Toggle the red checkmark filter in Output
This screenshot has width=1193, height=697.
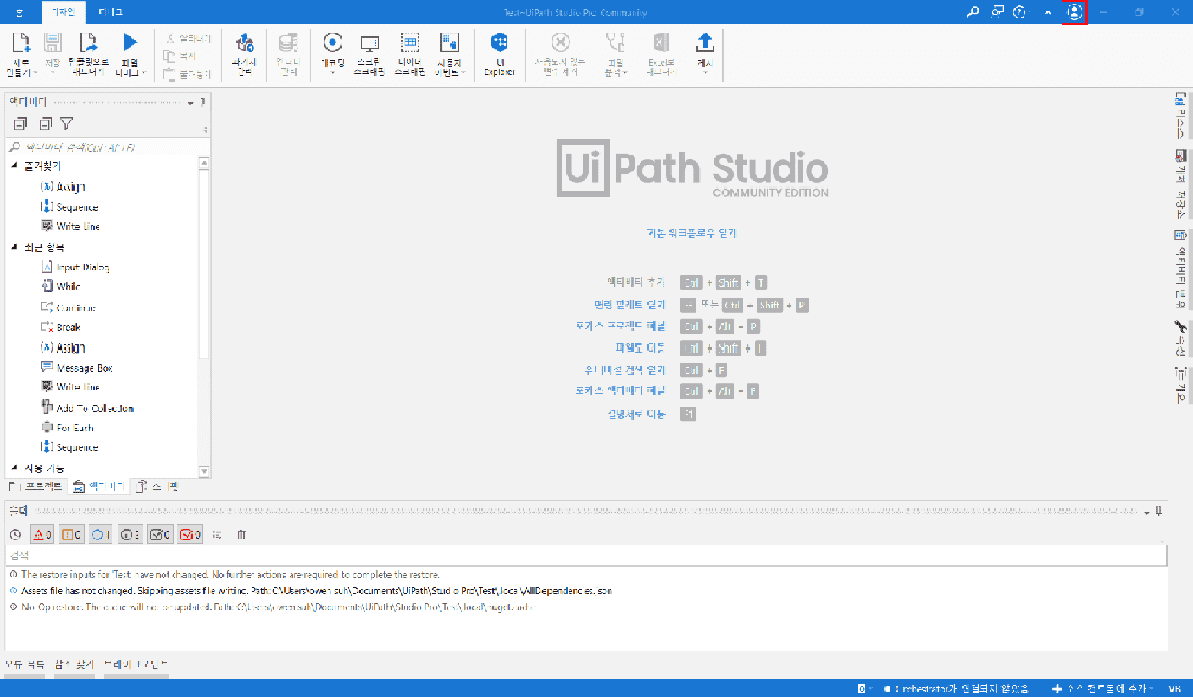click(x=189, y=535)
